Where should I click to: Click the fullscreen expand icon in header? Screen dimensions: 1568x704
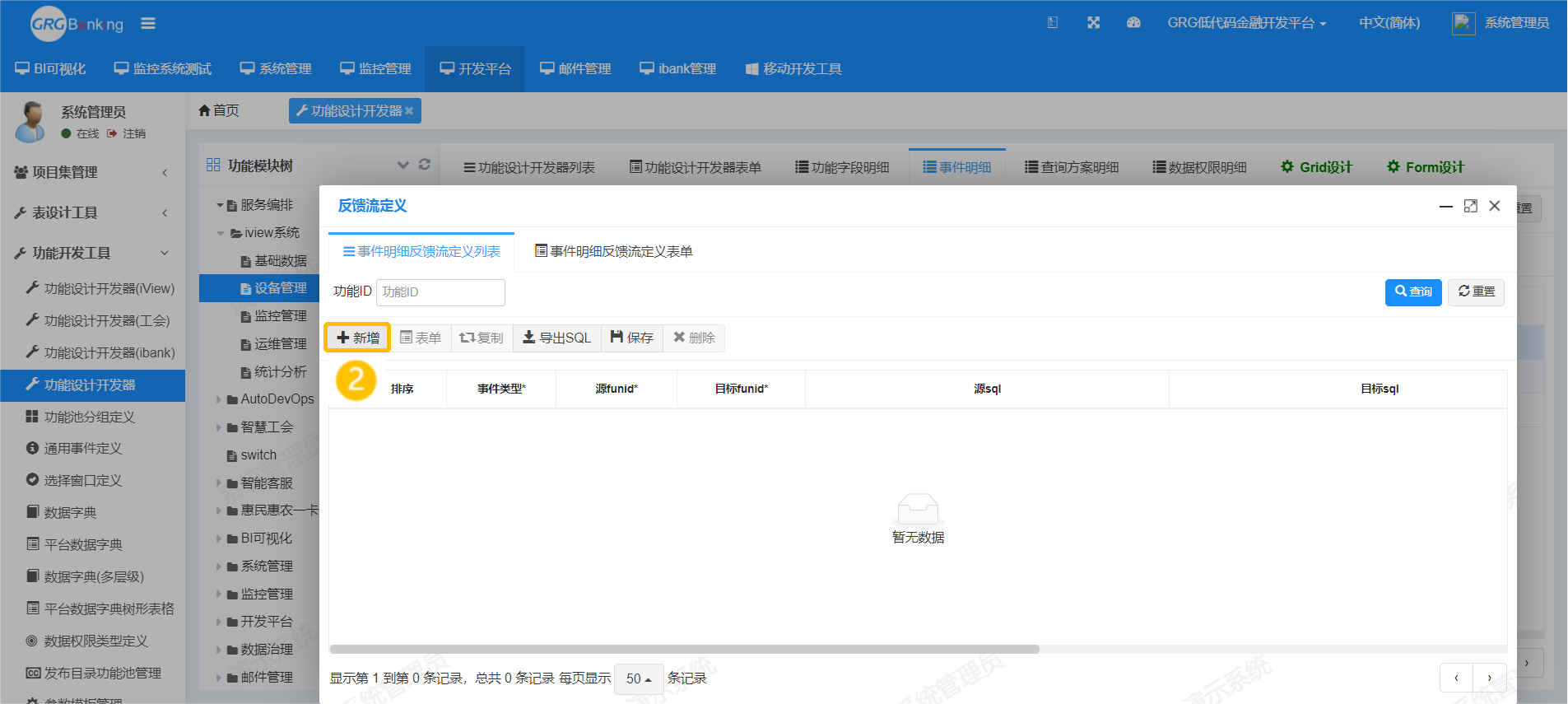[1093, 23]
